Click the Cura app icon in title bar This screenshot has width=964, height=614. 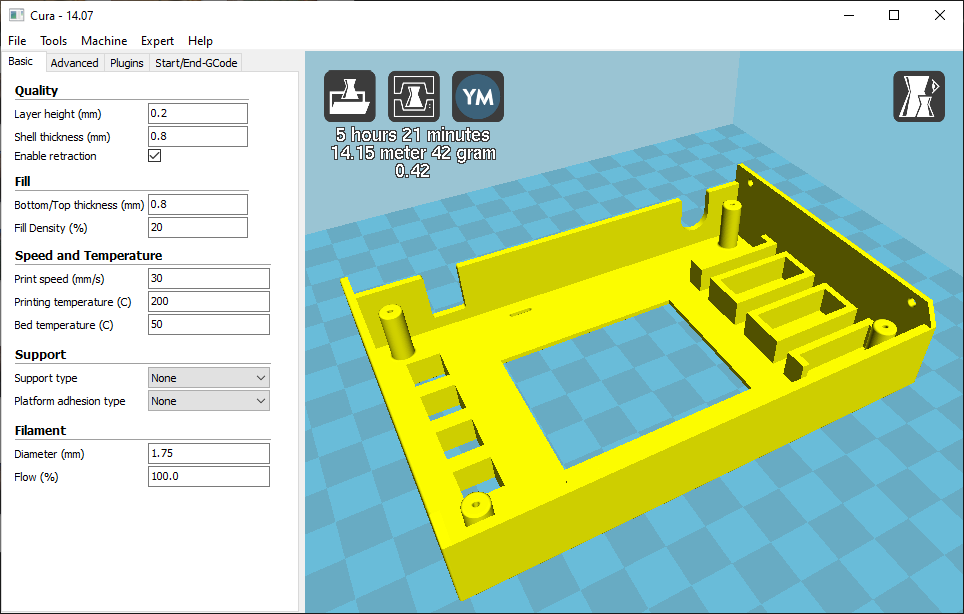click(x=17, y=15)
